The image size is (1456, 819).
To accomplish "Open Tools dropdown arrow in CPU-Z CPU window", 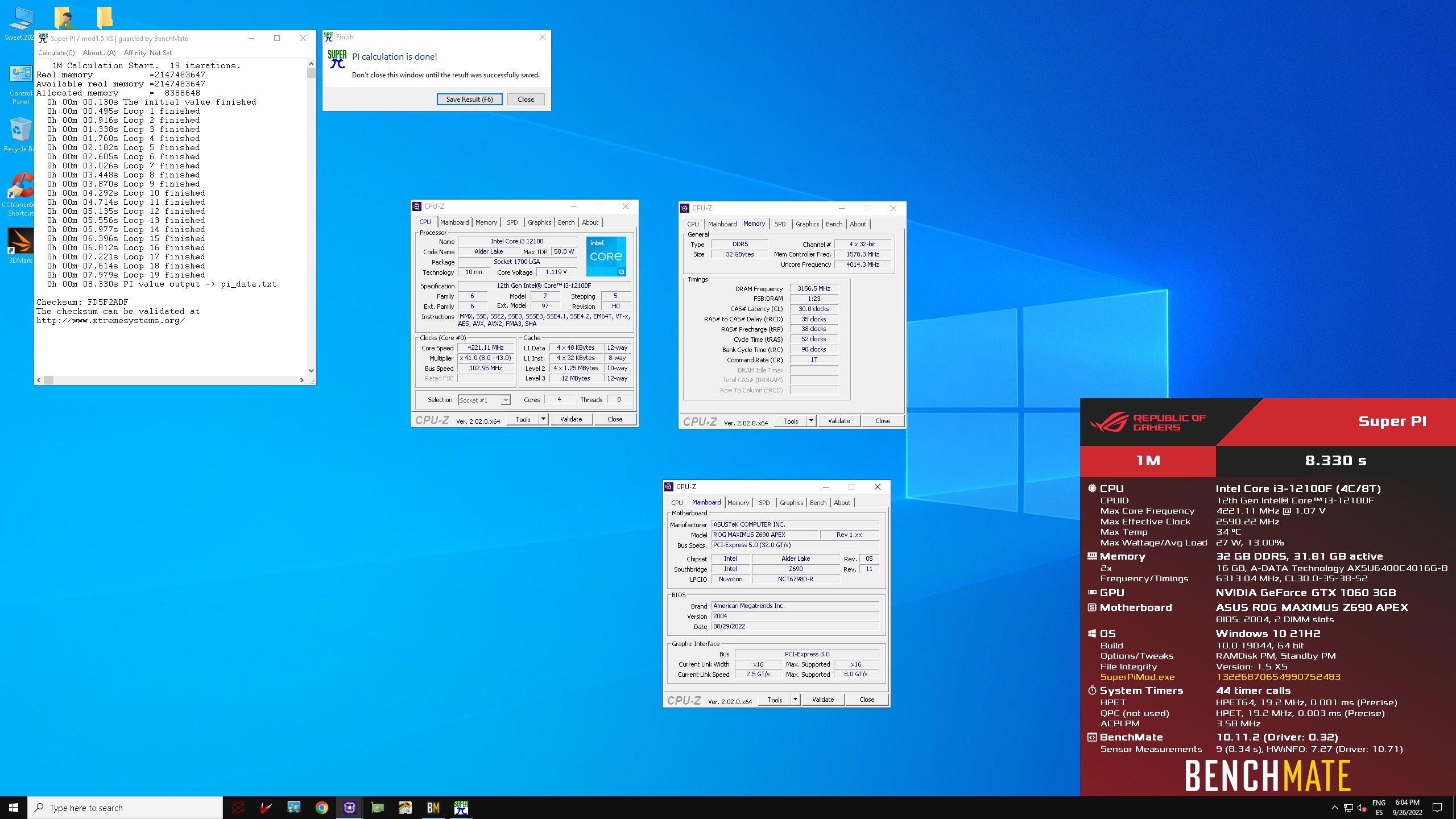I will 543,419.
